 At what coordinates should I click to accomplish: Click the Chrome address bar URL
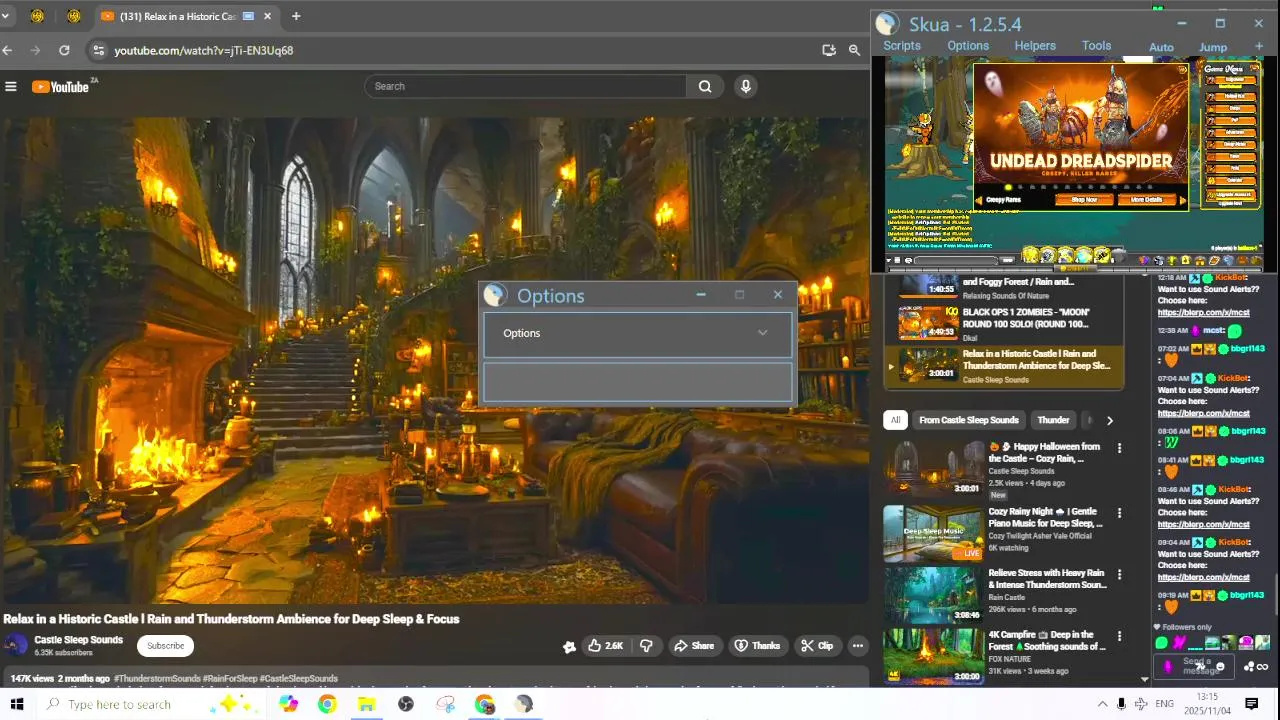coord(204,51)
